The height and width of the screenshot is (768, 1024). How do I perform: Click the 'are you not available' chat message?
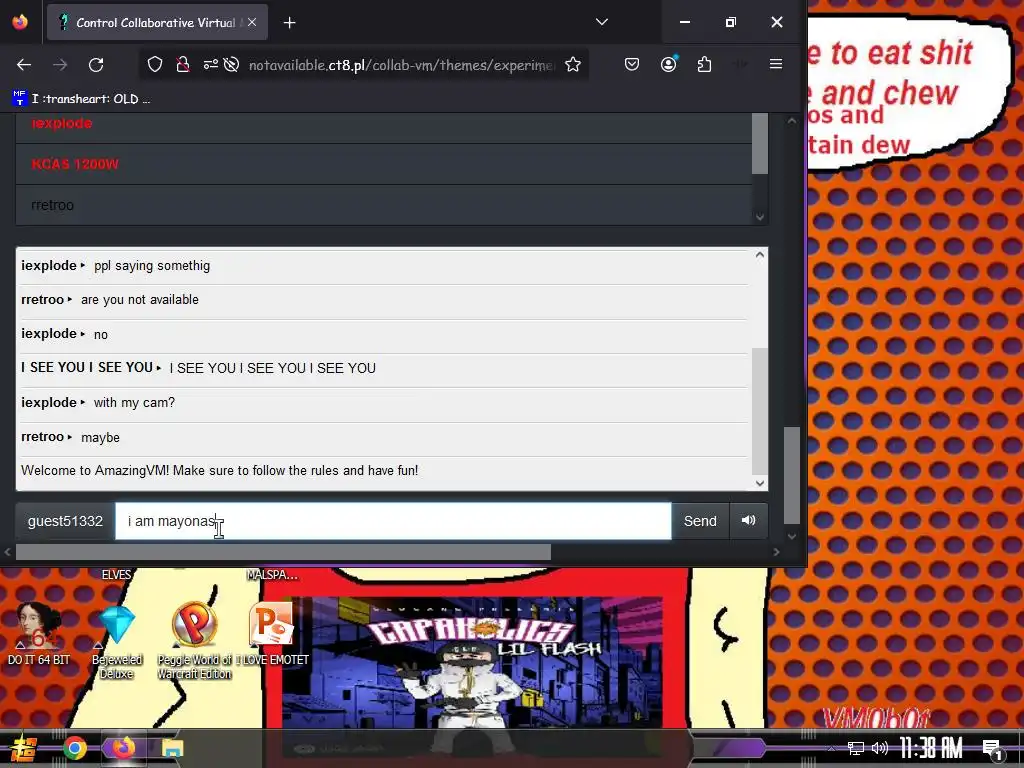(x=140, y=300)
